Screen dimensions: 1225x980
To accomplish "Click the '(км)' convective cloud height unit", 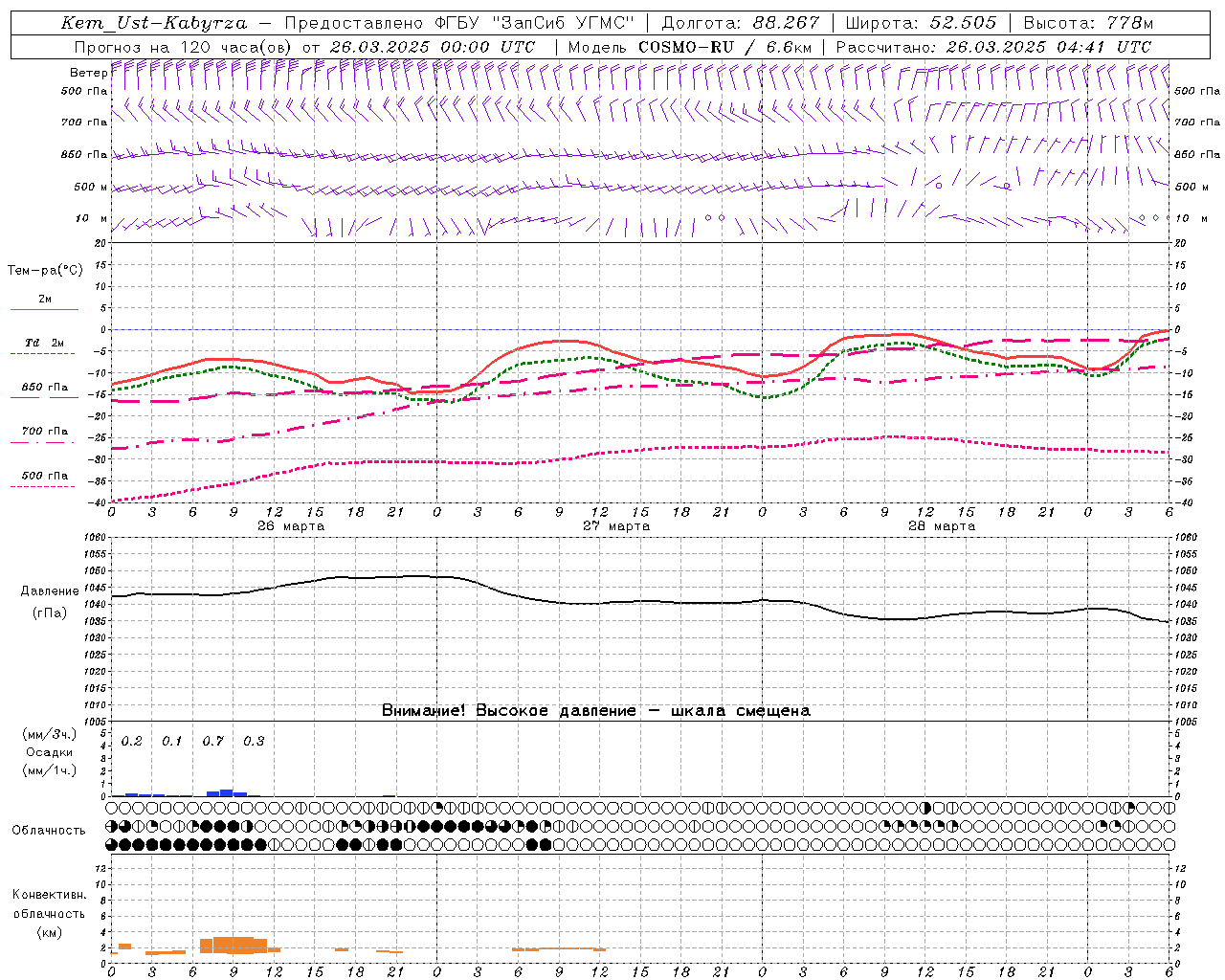I will point(50,932).
